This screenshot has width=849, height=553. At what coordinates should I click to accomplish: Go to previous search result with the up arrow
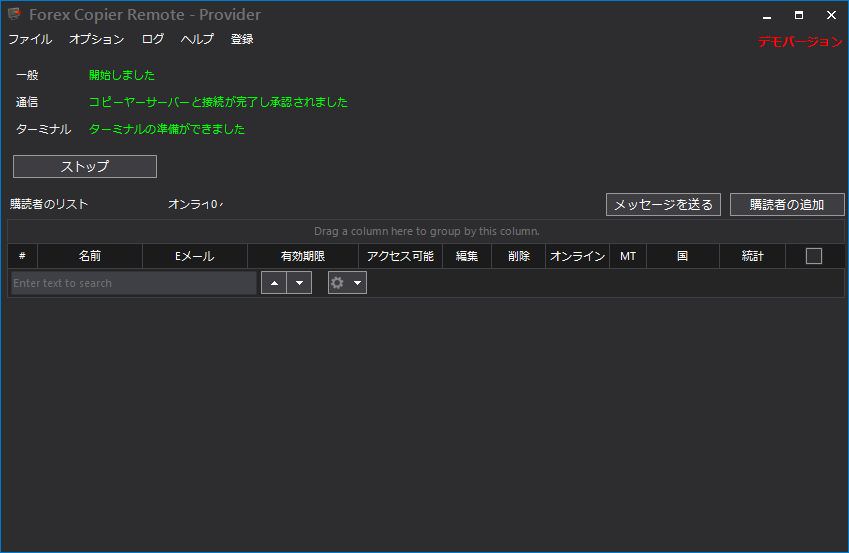274,283
